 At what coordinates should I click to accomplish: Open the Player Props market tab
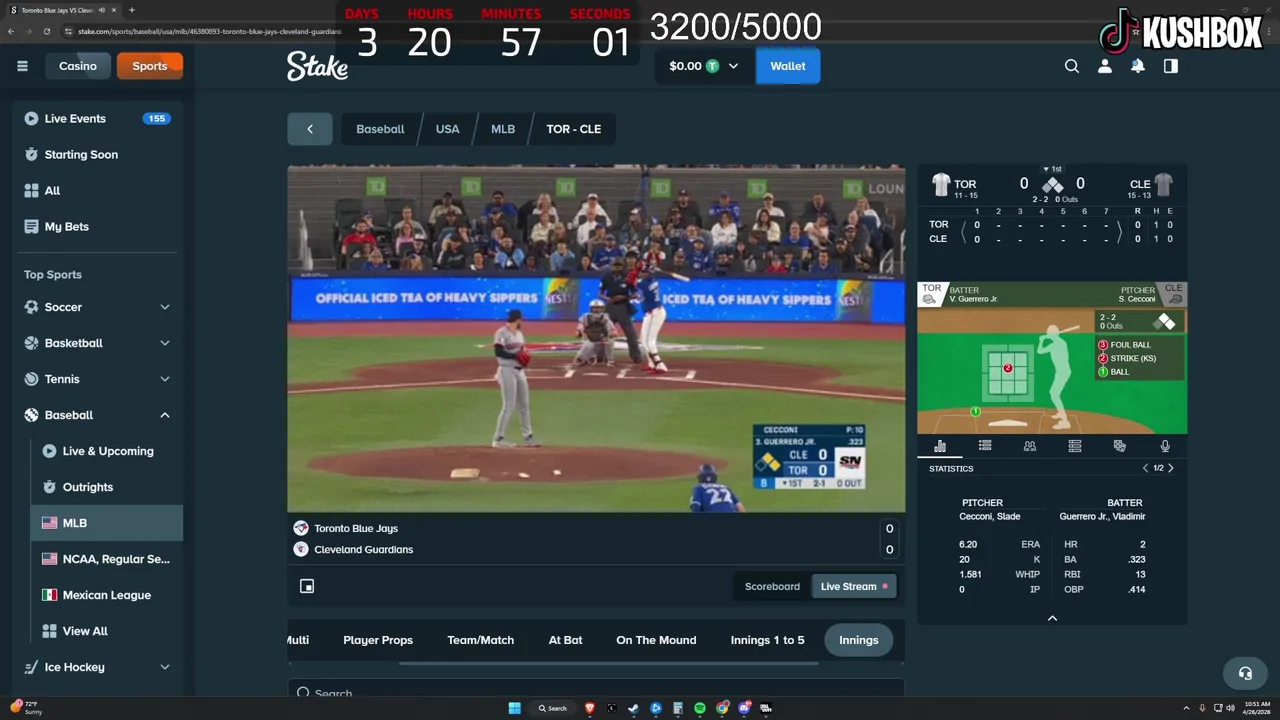(378, 640)
